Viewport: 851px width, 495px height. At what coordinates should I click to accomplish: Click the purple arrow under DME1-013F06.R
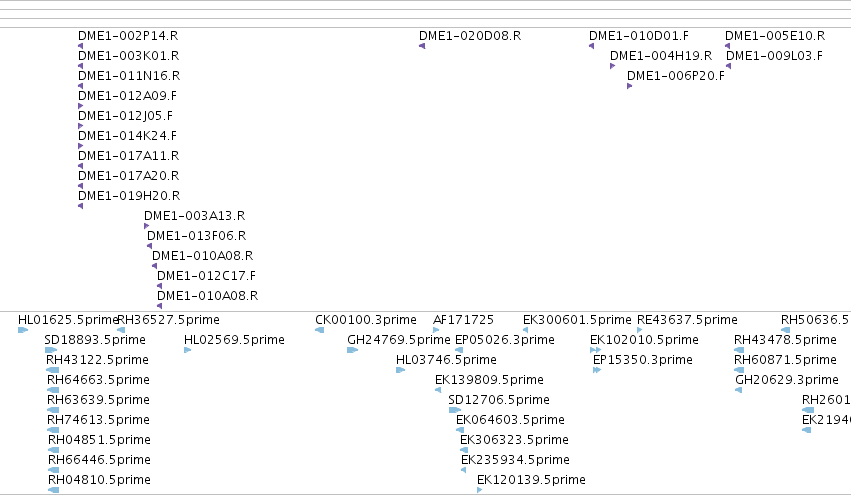click(x=149, y=246)
